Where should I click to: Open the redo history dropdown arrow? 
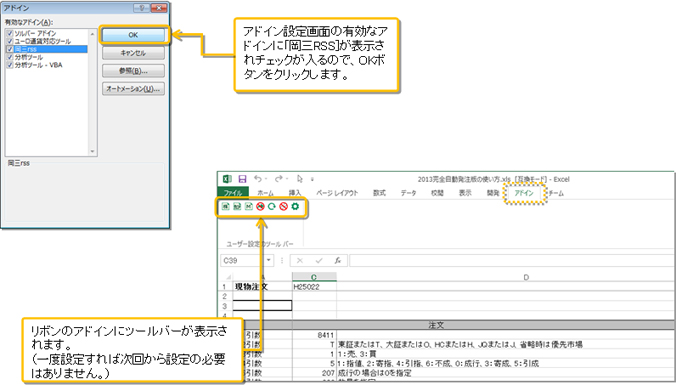pos(286,179)
